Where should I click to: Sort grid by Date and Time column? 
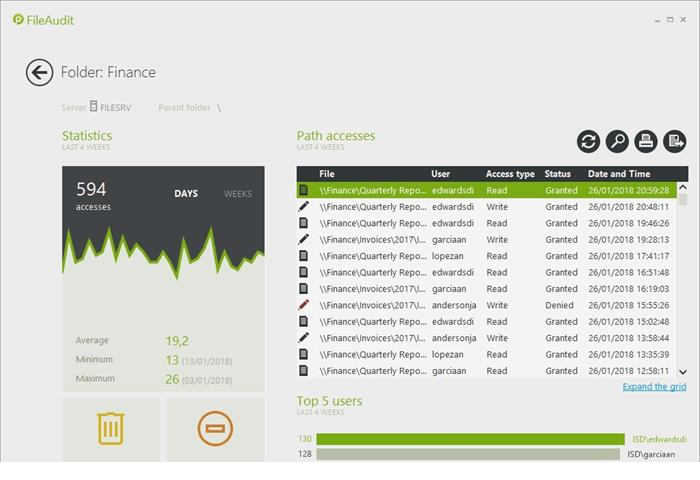[x=619, y=174]
